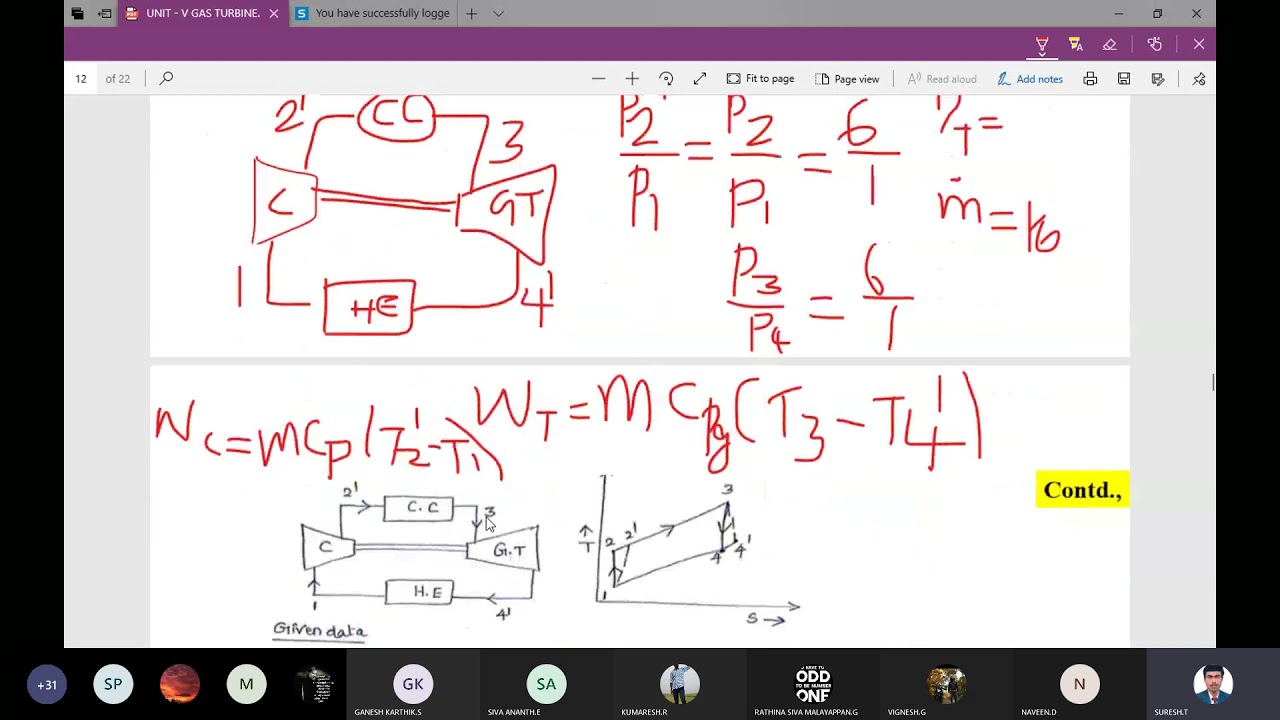Close the purple annotation toolbar

[1199, 44]
